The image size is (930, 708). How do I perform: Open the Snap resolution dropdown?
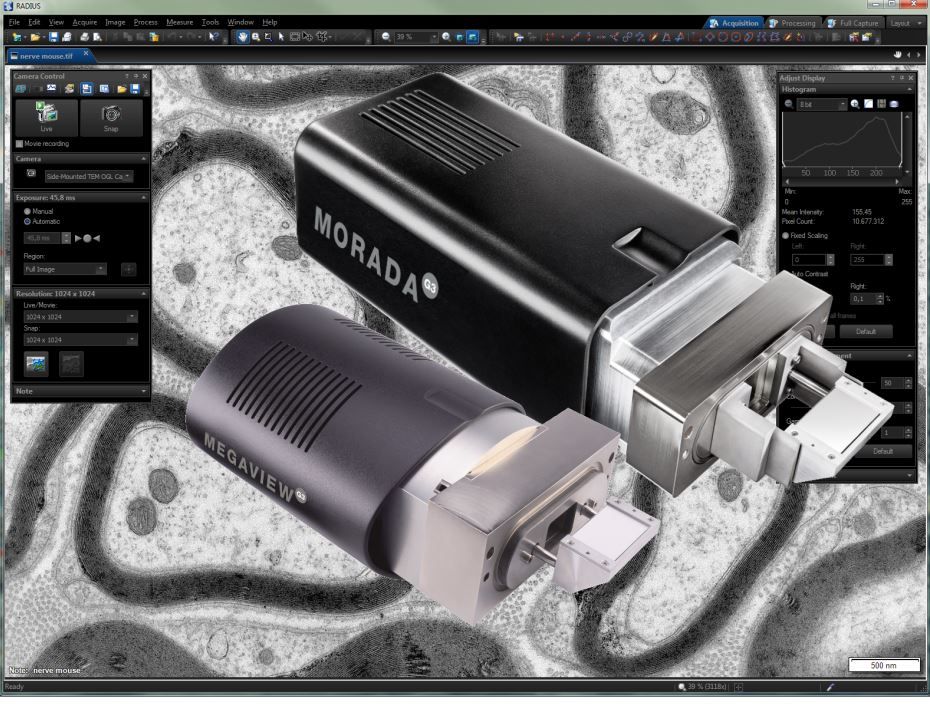[x=81, y=340]
